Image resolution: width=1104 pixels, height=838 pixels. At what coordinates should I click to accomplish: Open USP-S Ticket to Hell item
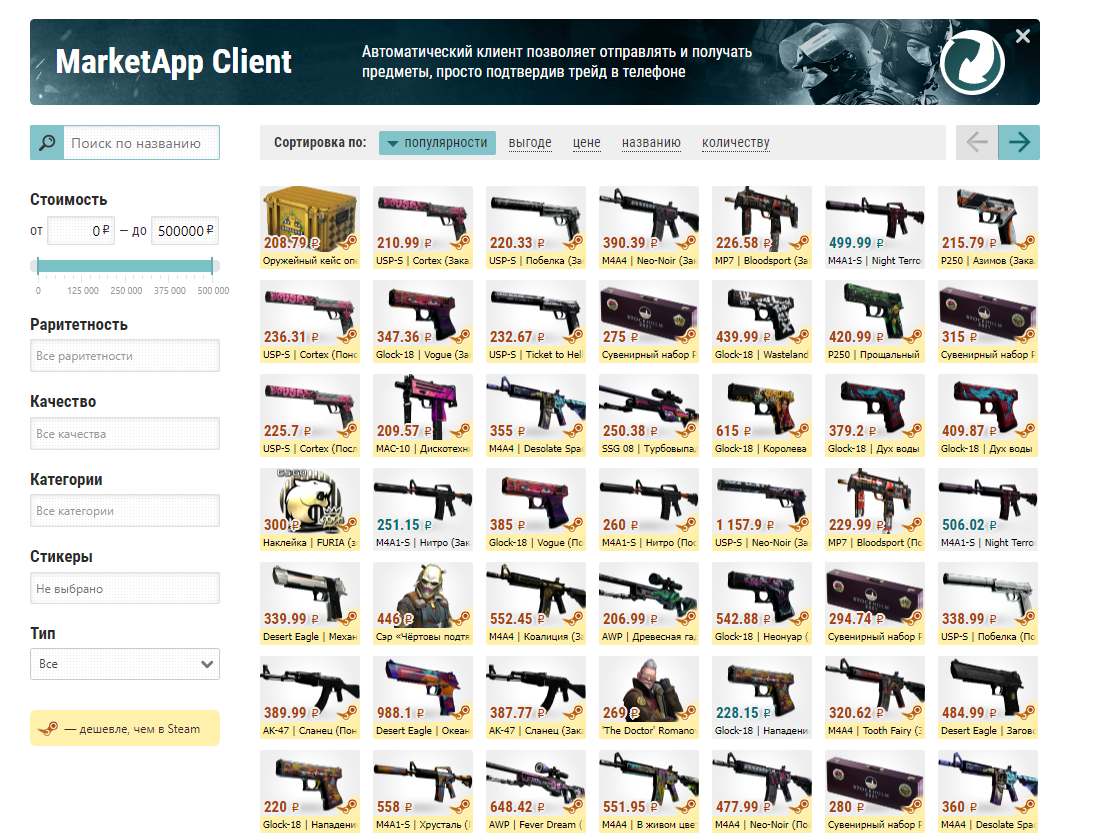click(x=536, y=321)
